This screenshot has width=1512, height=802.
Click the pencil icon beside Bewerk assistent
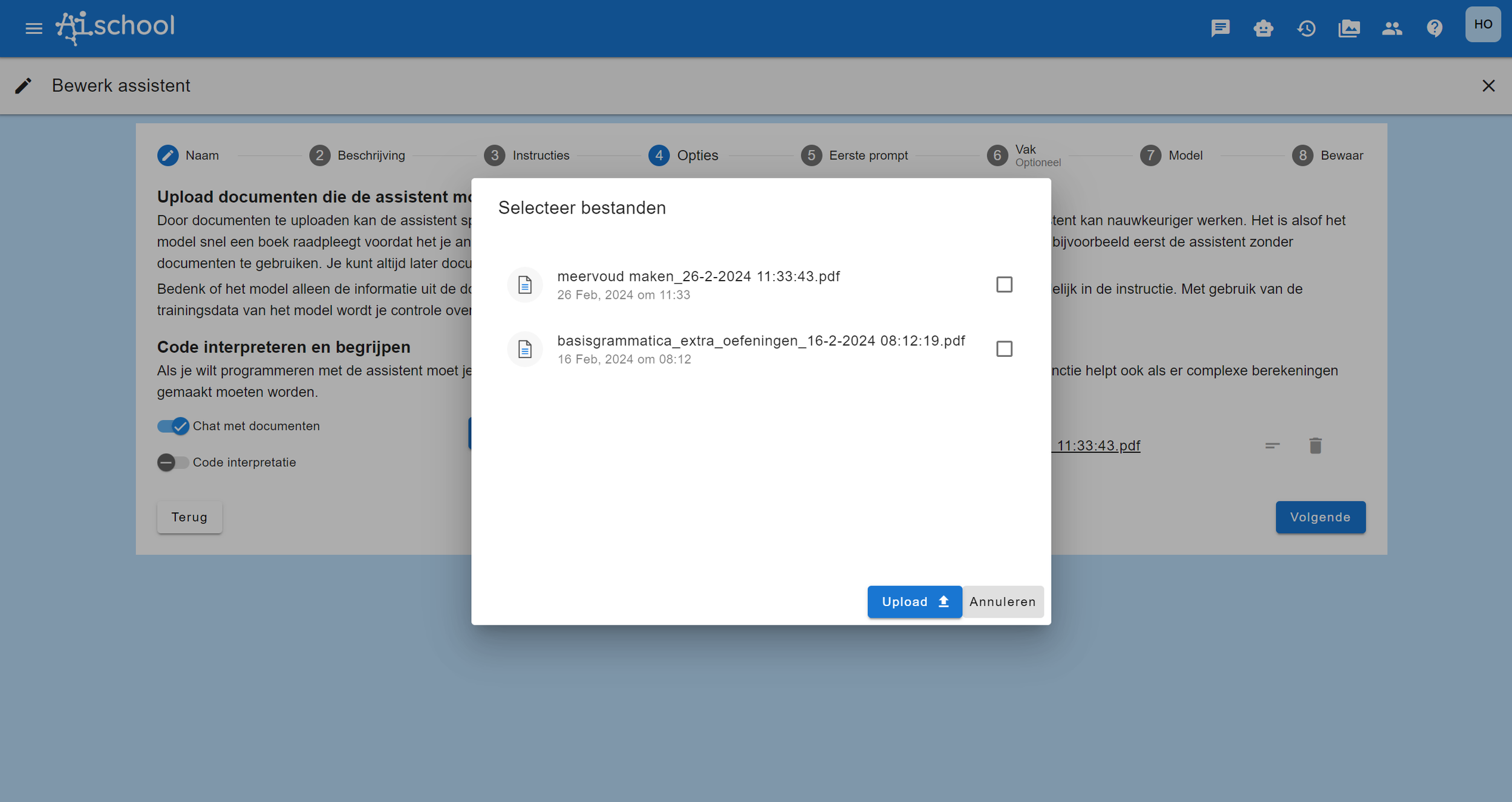tap(23, 86)
